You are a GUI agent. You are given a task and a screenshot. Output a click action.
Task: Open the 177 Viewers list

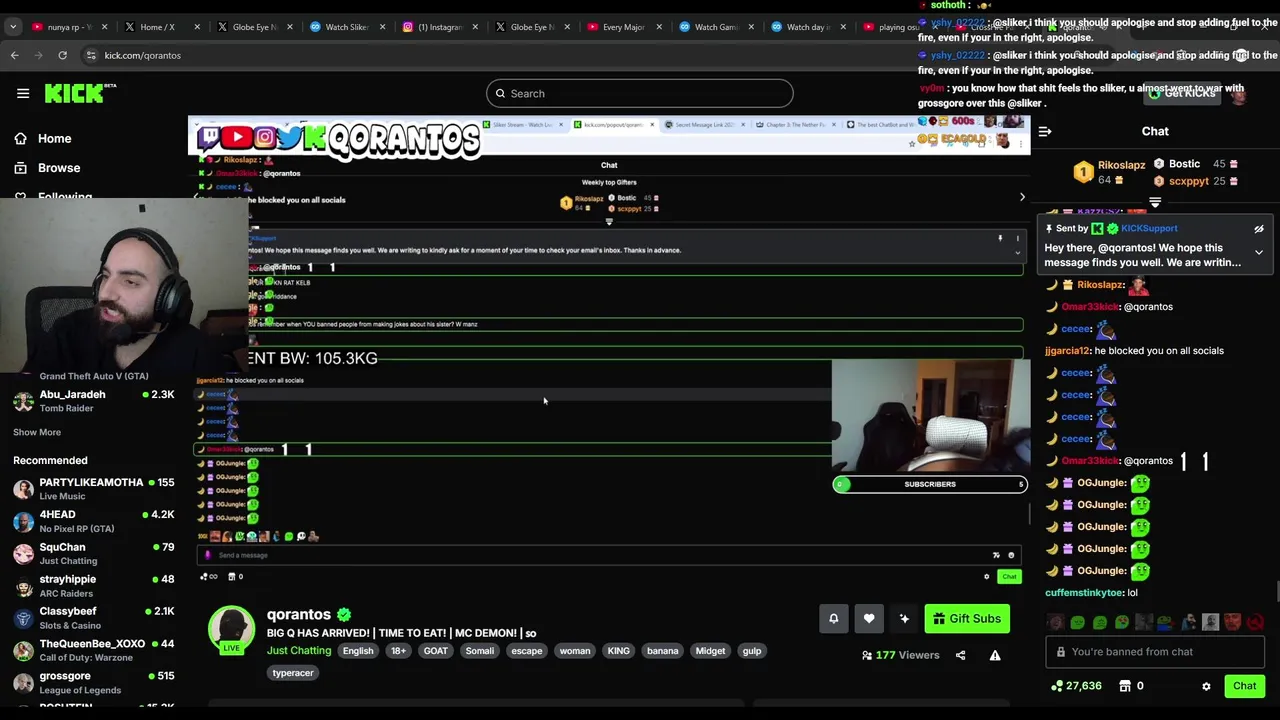[x=900, y=655]
